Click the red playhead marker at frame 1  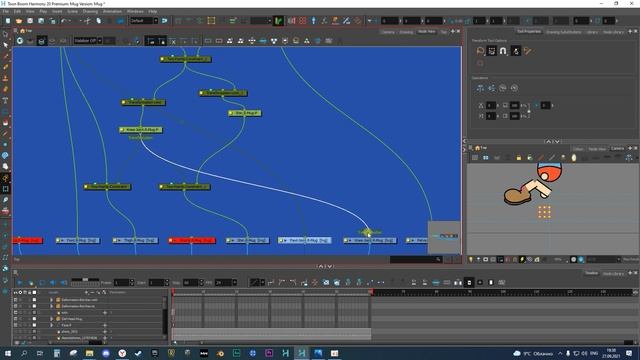[173, 292]
